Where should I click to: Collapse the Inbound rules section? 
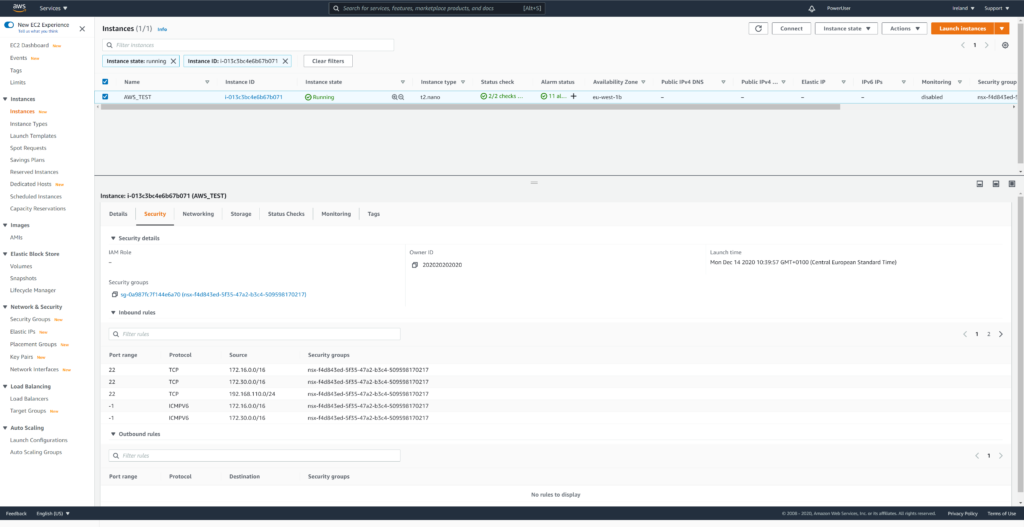[114, 312]
